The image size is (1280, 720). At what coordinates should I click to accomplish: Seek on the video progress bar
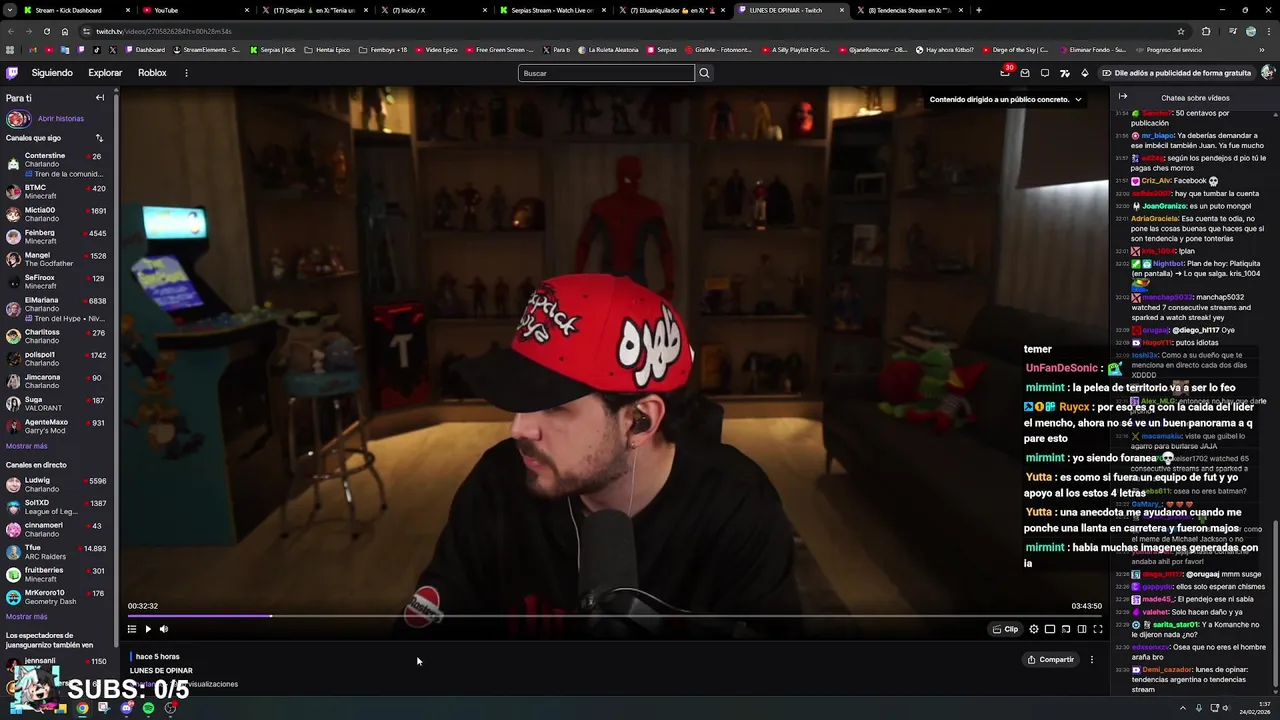614,616
